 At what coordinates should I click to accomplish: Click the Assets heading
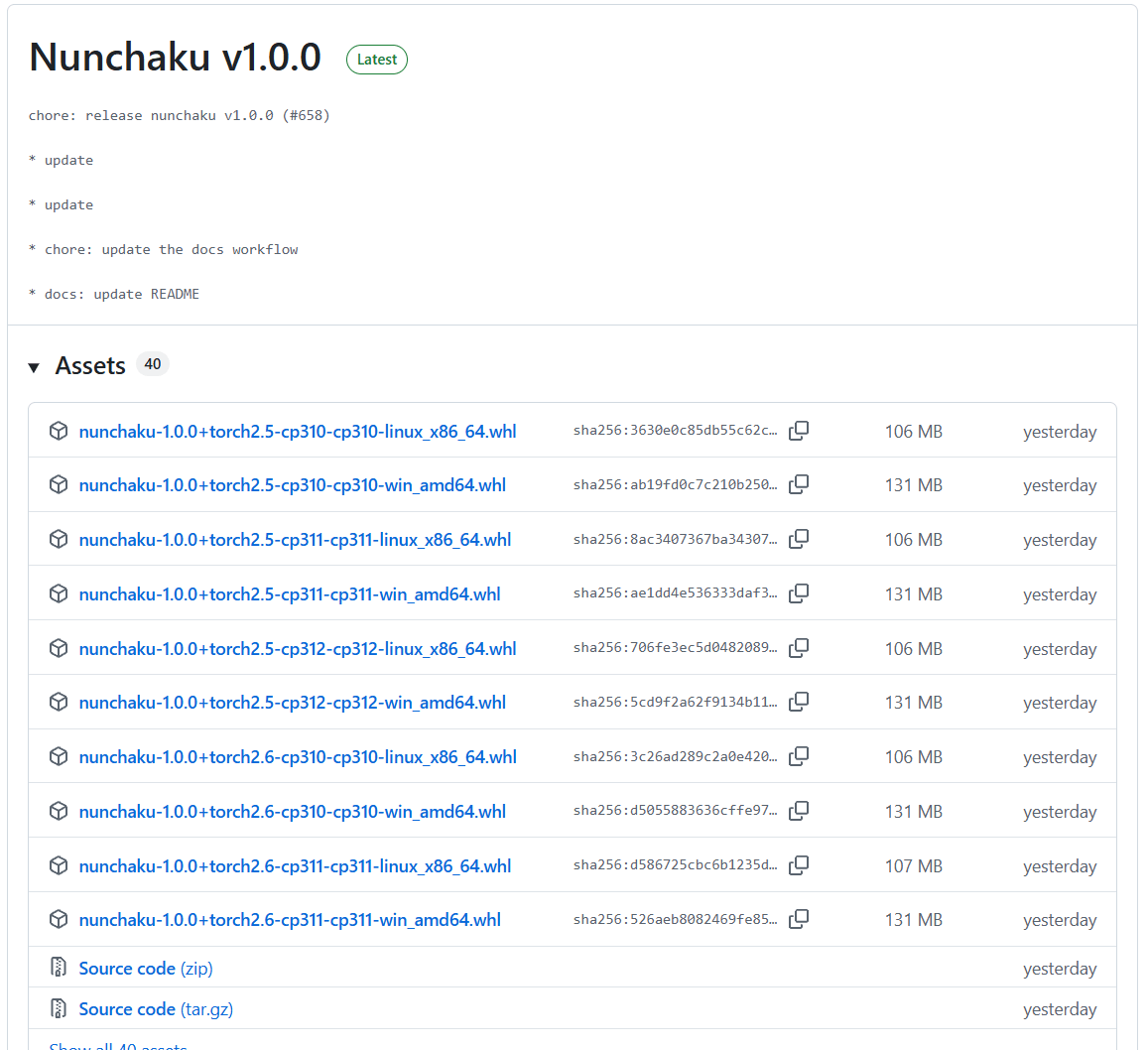coord(90,365)
